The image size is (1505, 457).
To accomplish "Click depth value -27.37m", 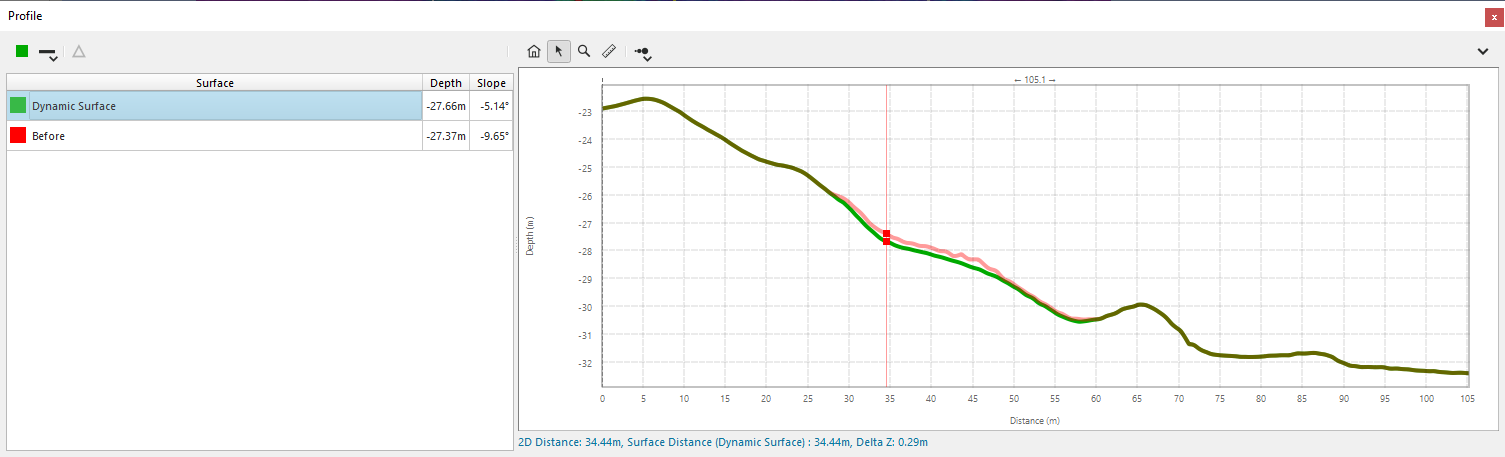I will pyautogui.click(x=446, y=136).
